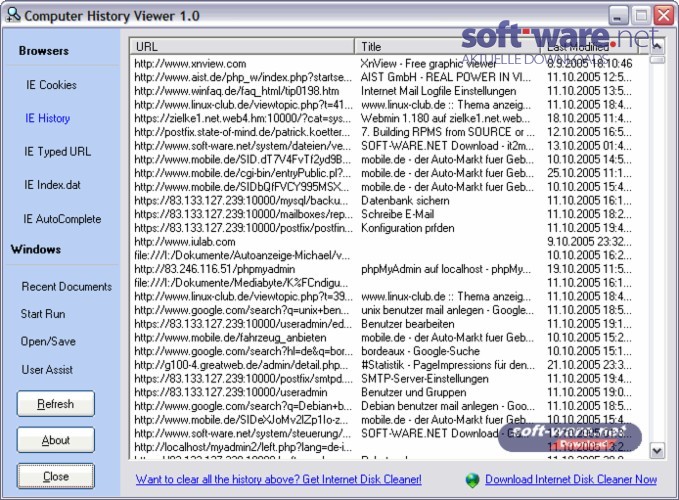Select IE History in the sidebar

click(x=48, y=118)
